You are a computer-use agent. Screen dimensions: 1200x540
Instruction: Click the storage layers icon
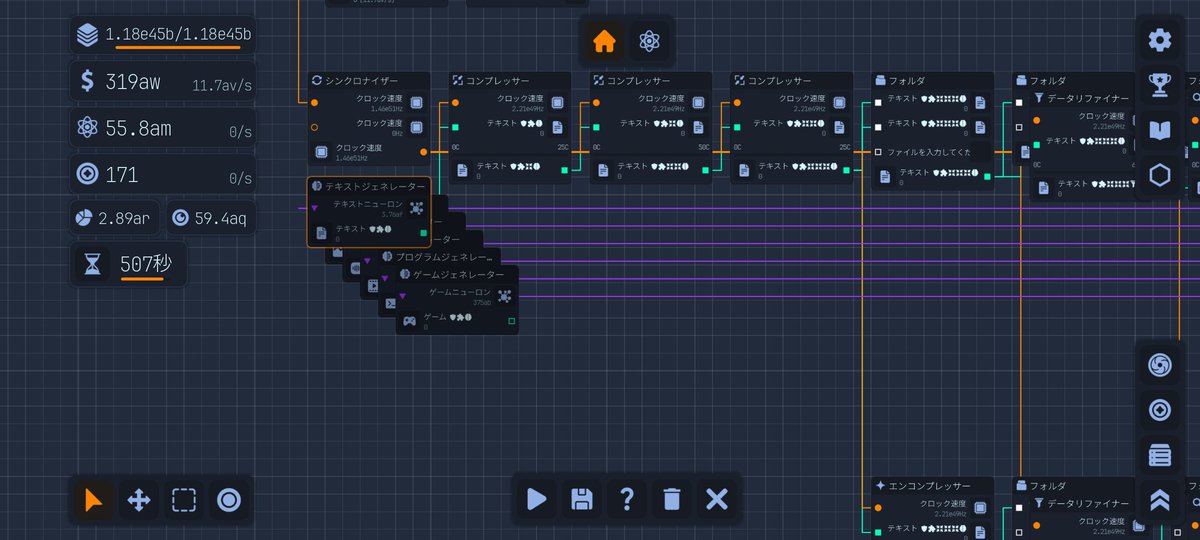(x=88, y=35)
